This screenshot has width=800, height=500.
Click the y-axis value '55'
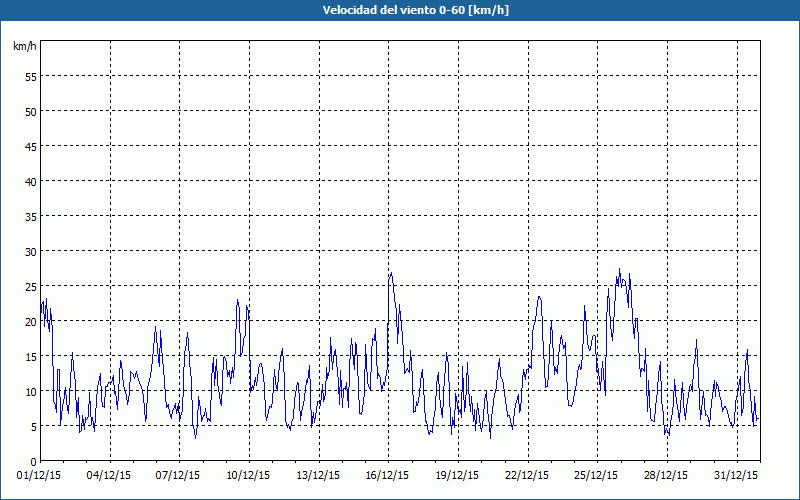(x=31, y=77)
